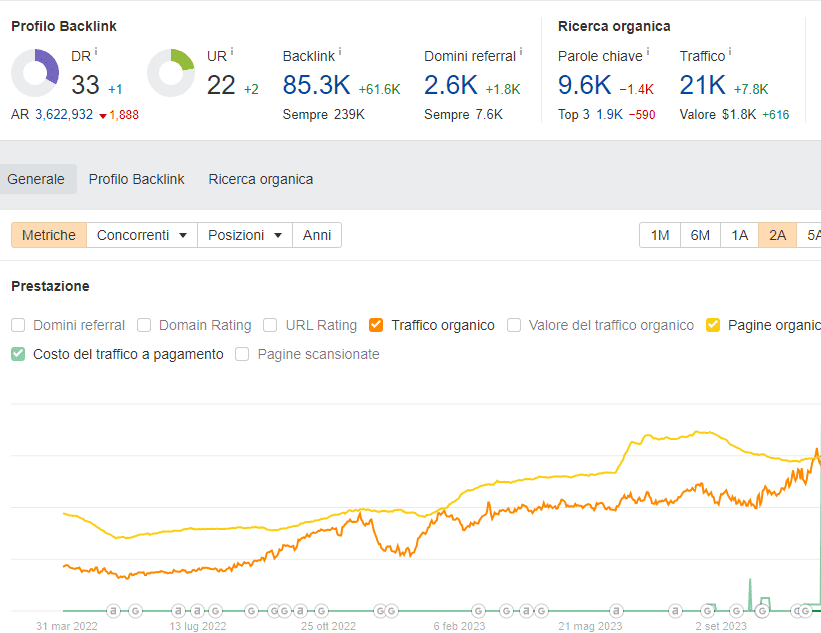Disable Costo del traffico a pagamento

tap(18, 354)
